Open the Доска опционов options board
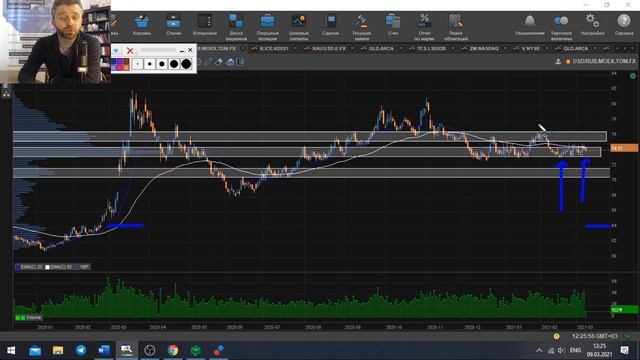 pyautogui.click(x=236, y=27)
